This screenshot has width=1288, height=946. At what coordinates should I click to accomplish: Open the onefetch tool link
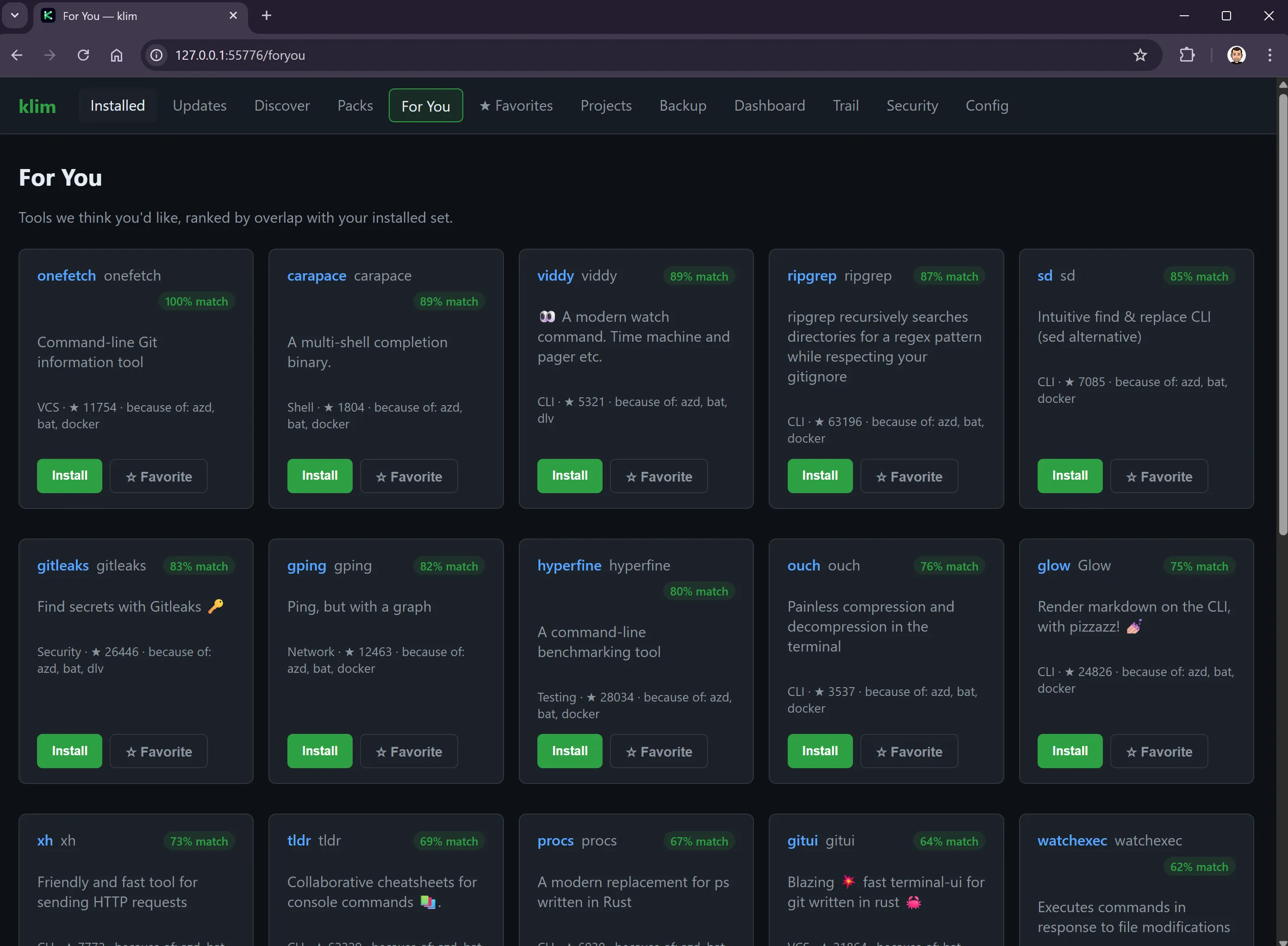(66, 276)
